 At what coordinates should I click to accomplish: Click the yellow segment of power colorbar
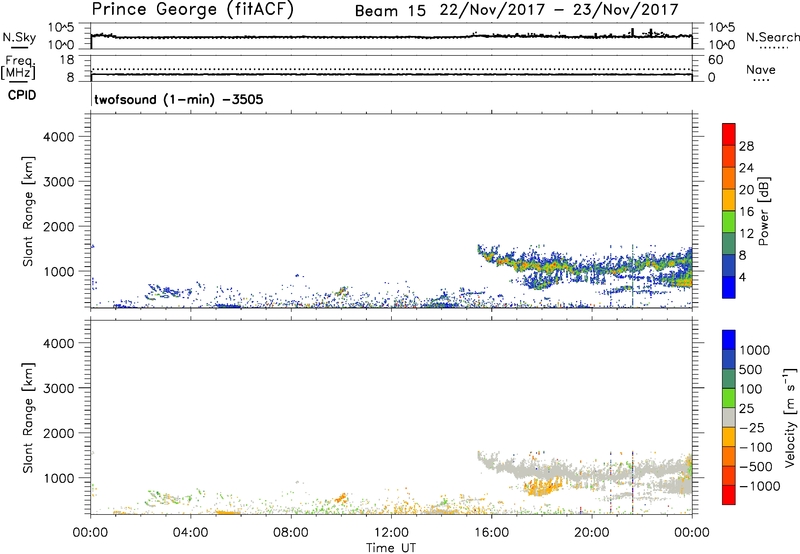point(729,200)
